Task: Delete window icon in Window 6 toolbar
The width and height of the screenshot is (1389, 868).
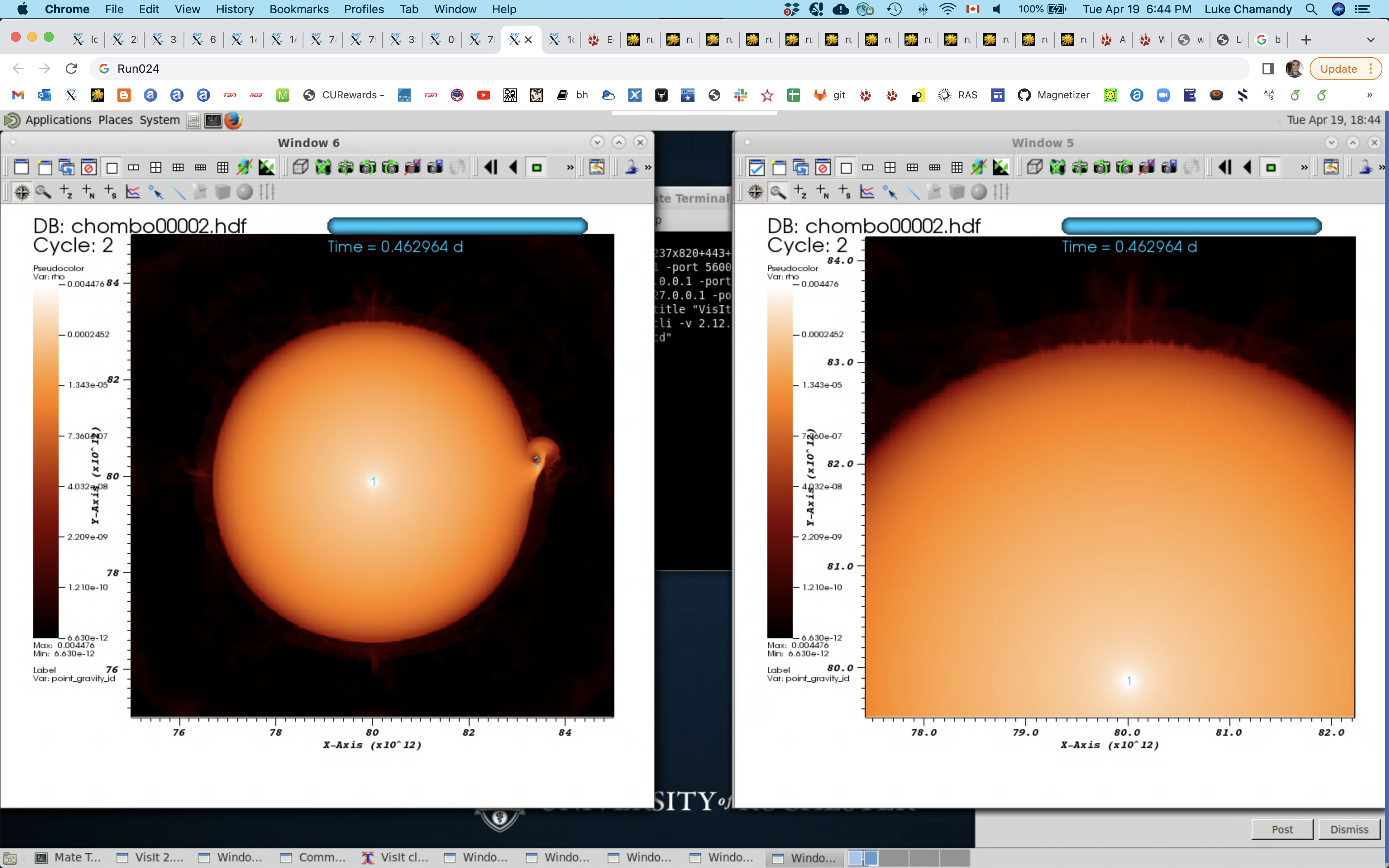Action: 88,167
